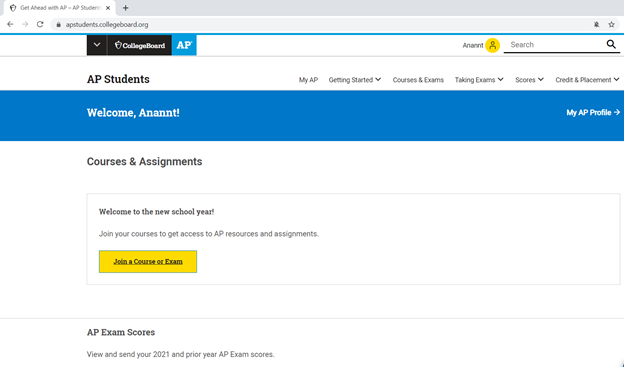Click 'Welcome, Anannt!' banner text
The image size is (624, 367).
pyautogui.click(x=133, y=113)
